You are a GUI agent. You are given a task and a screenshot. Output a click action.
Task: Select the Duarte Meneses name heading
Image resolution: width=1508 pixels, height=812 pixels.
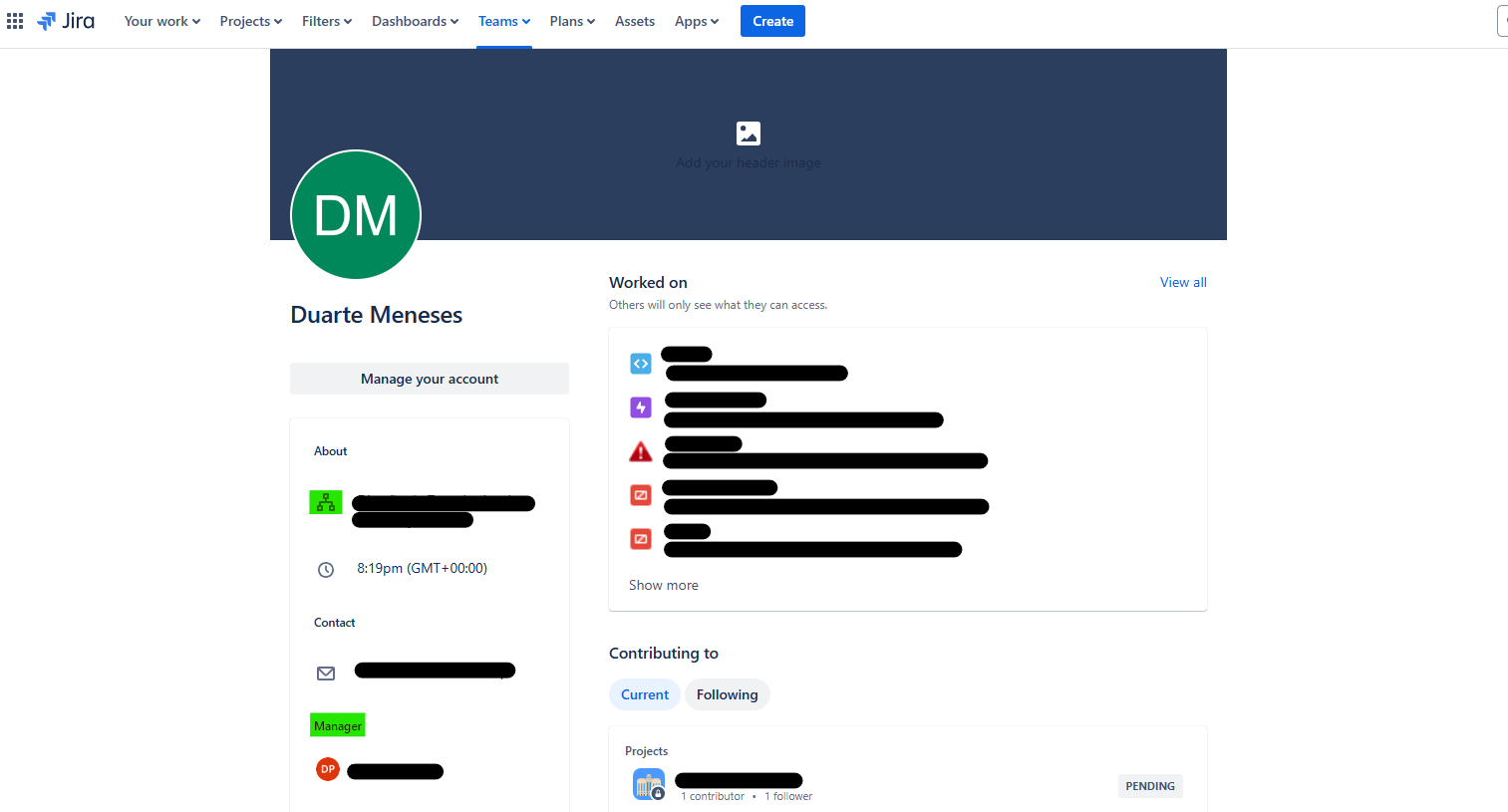pos(377,315)
